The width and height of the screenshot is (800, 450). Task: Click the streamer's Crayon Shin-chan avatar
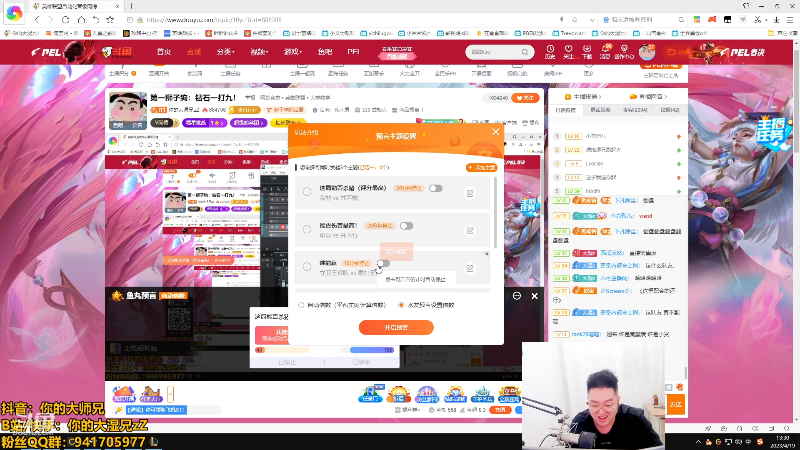pos(128,109)
